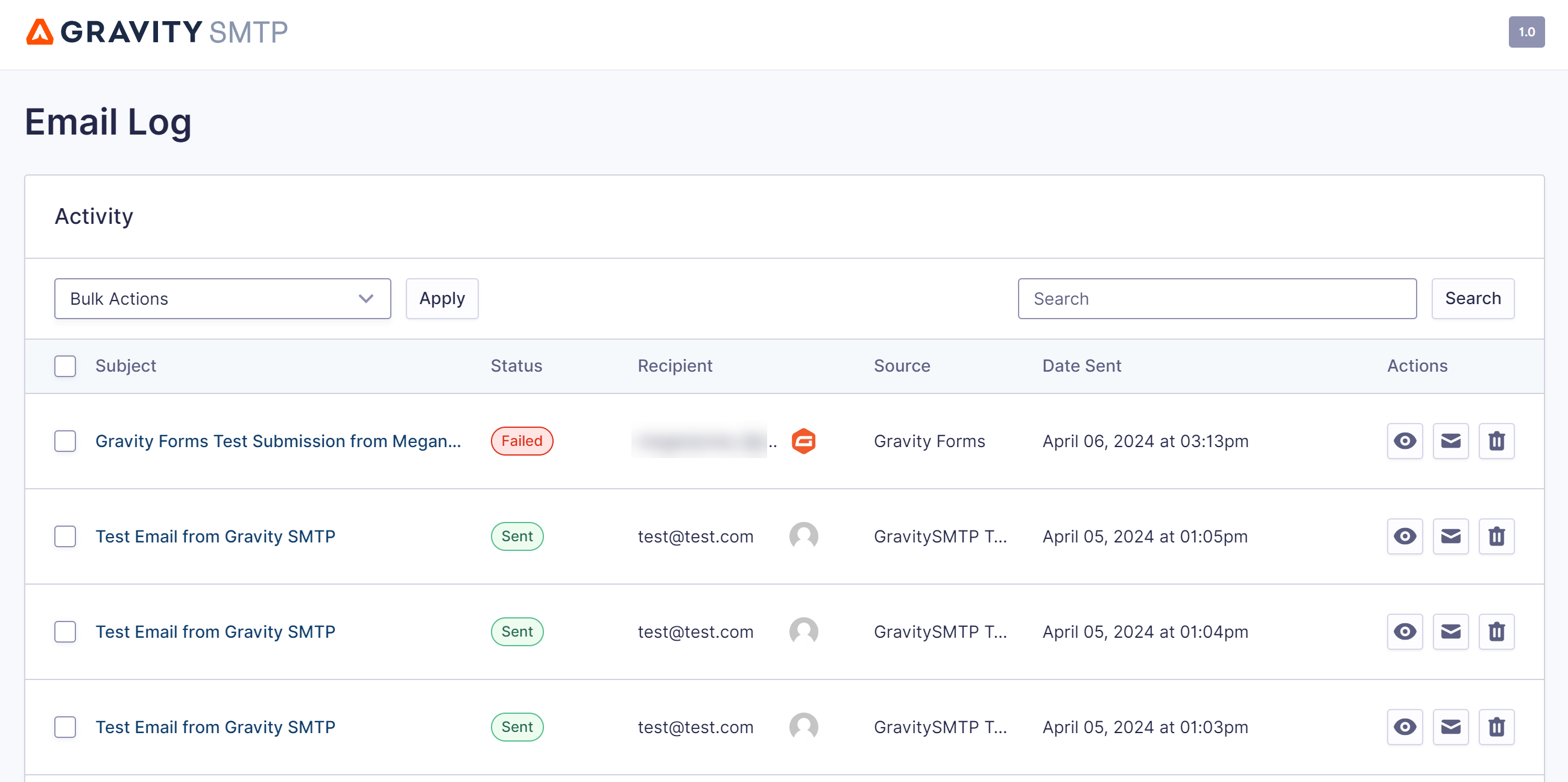Resend the failed Gravity Forms email
The height and width of the screenshot is (782, 1568).
1450,441
